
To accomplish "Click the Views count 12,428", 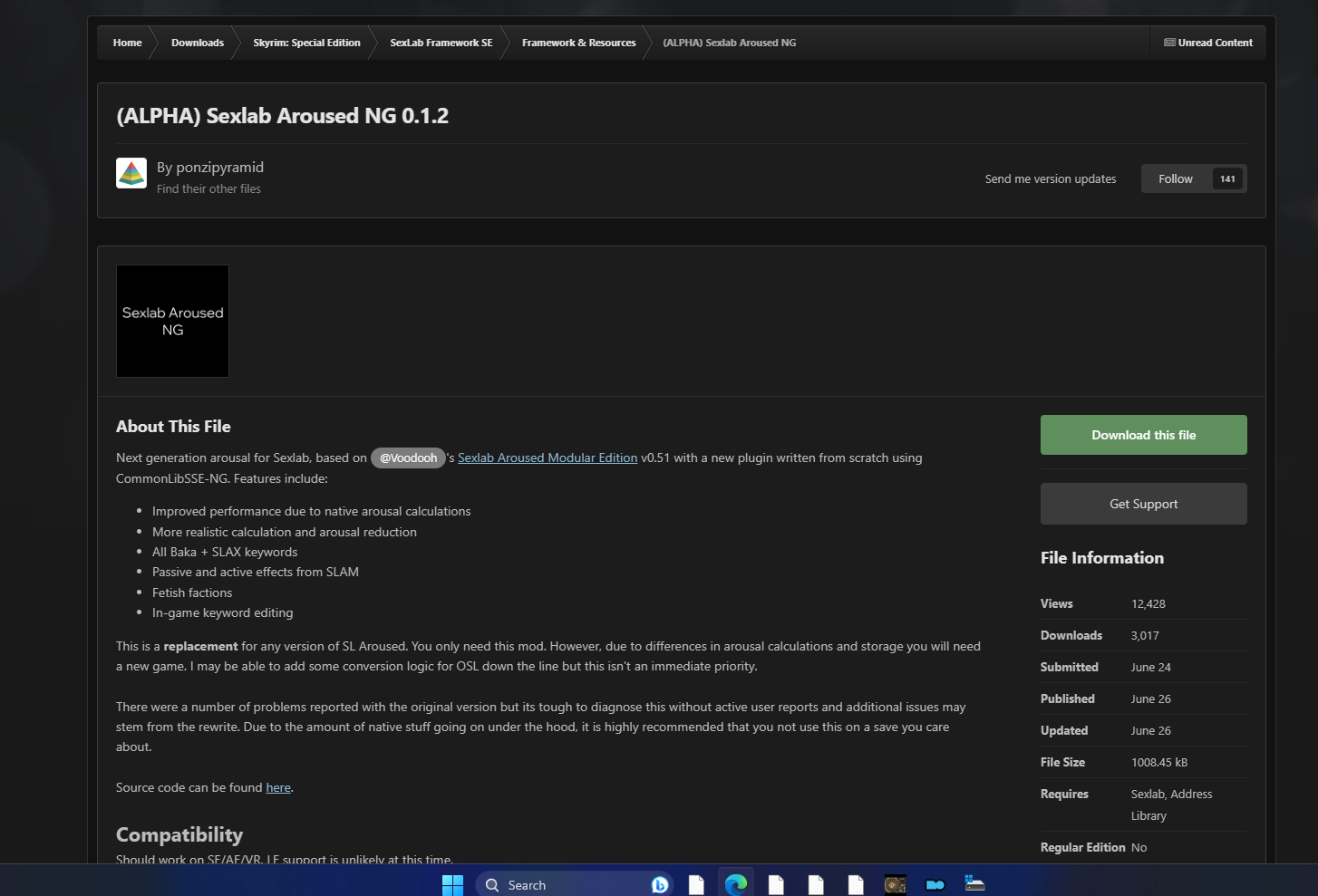I will [x=1148, y=603].
